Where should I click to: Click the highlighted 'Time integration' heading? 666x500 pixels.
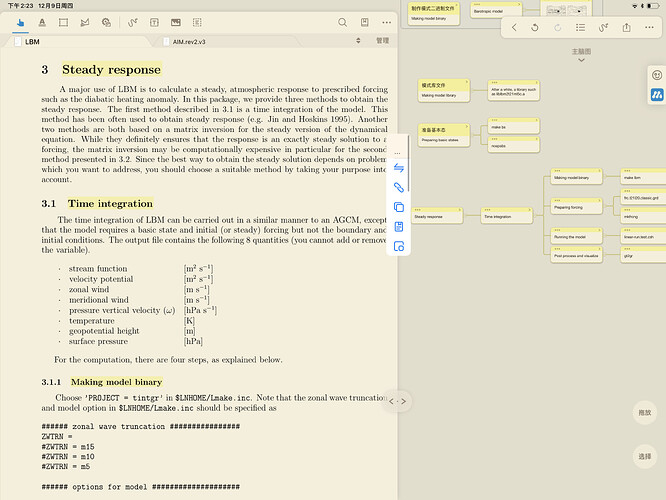click(110, 203)
